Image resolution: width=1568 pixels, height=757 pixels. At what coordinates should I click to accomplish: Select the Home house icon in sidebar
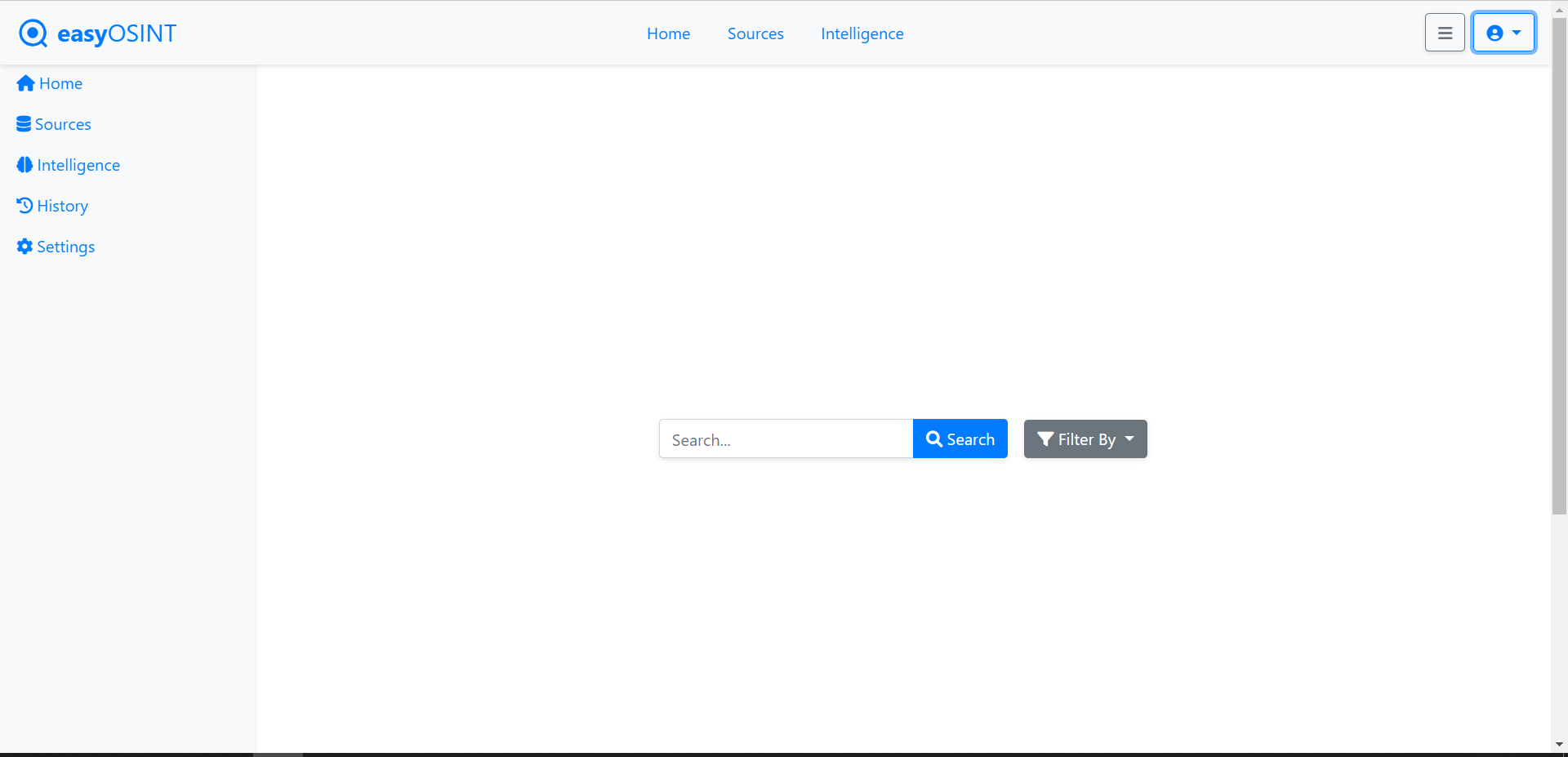tap(24, 82)
